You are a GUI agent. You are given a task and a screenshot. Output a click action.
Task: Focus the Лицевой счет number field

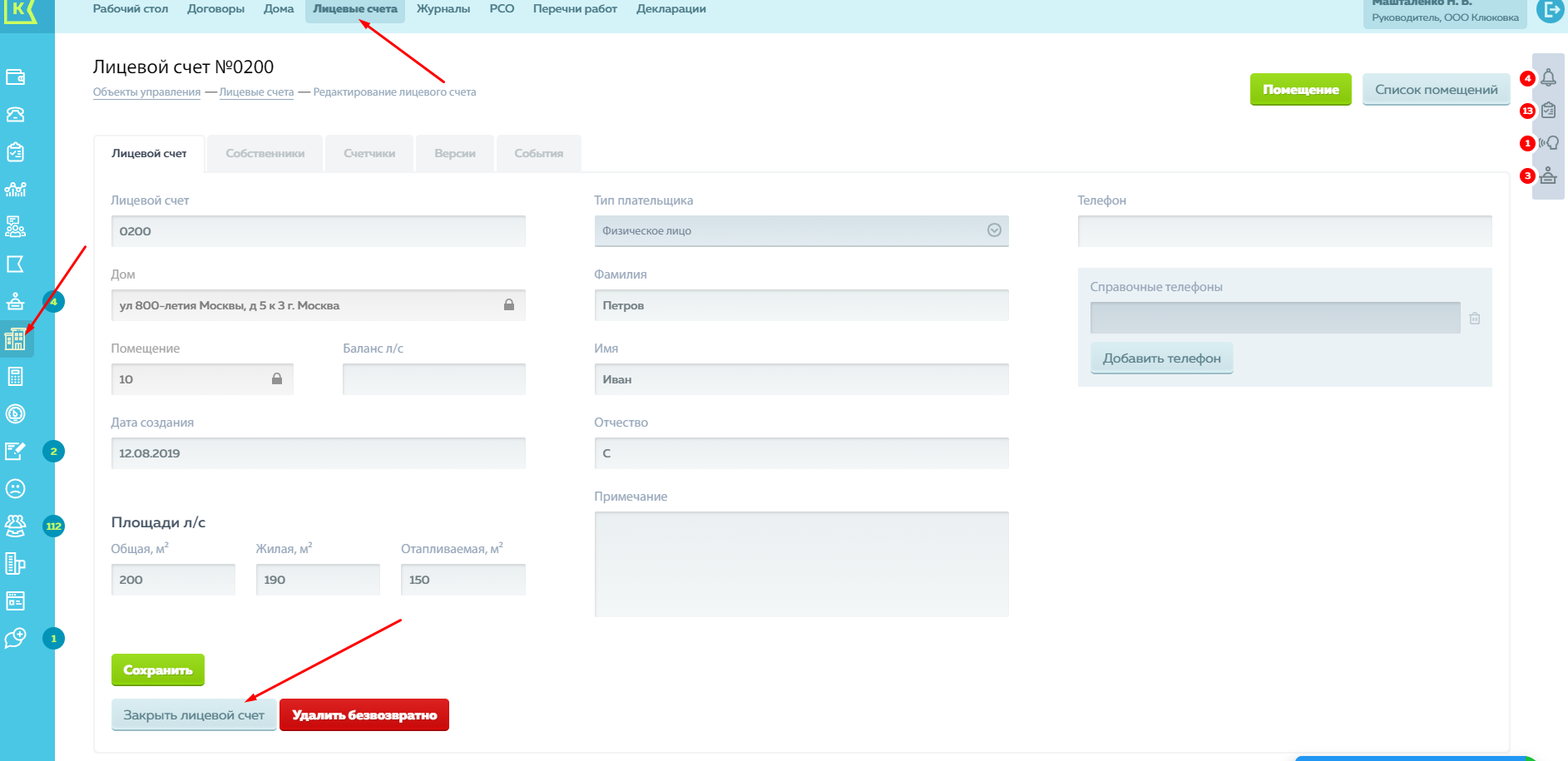tap(319, 231)
